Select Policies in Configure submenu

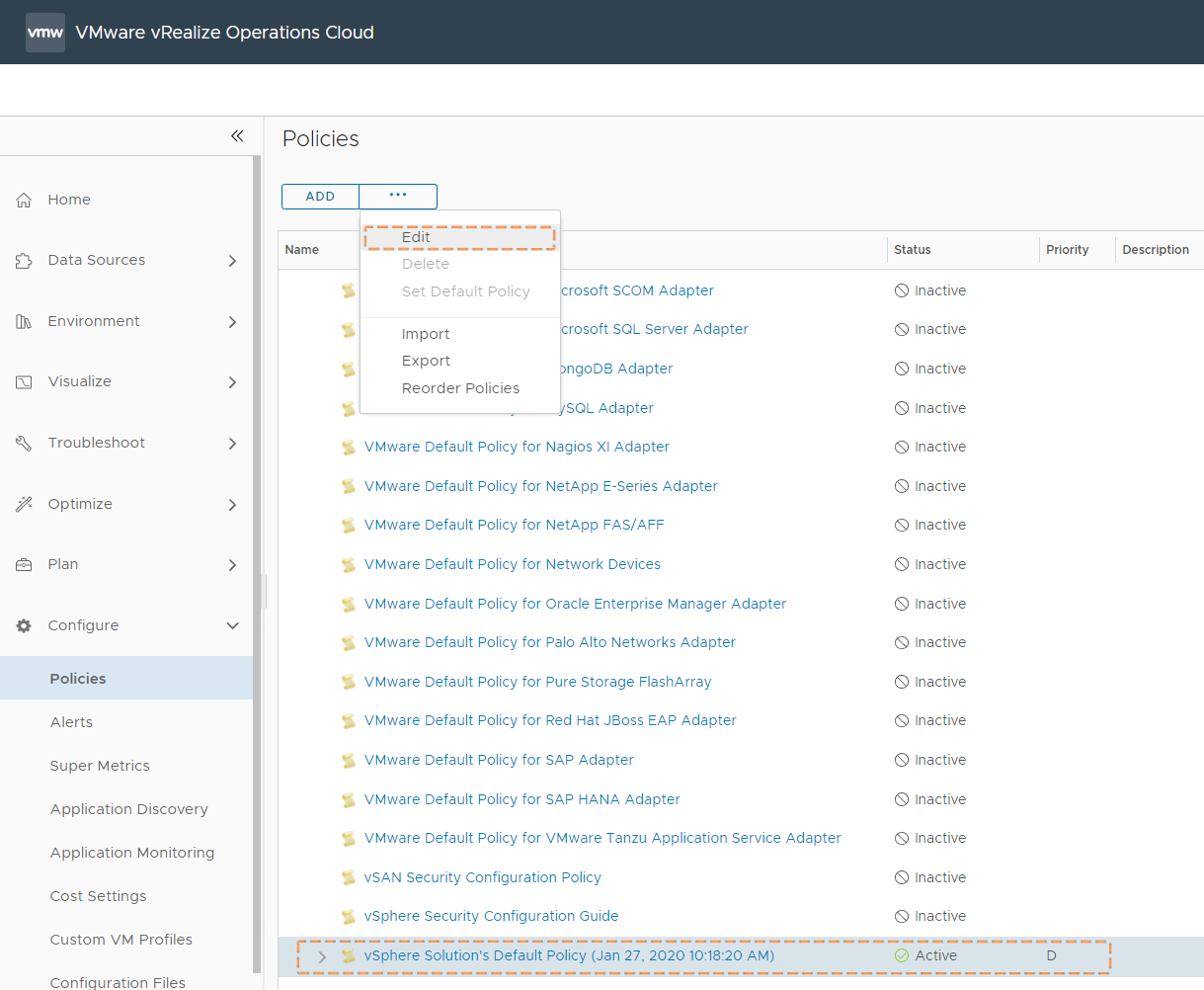click(x=126, y=679)
